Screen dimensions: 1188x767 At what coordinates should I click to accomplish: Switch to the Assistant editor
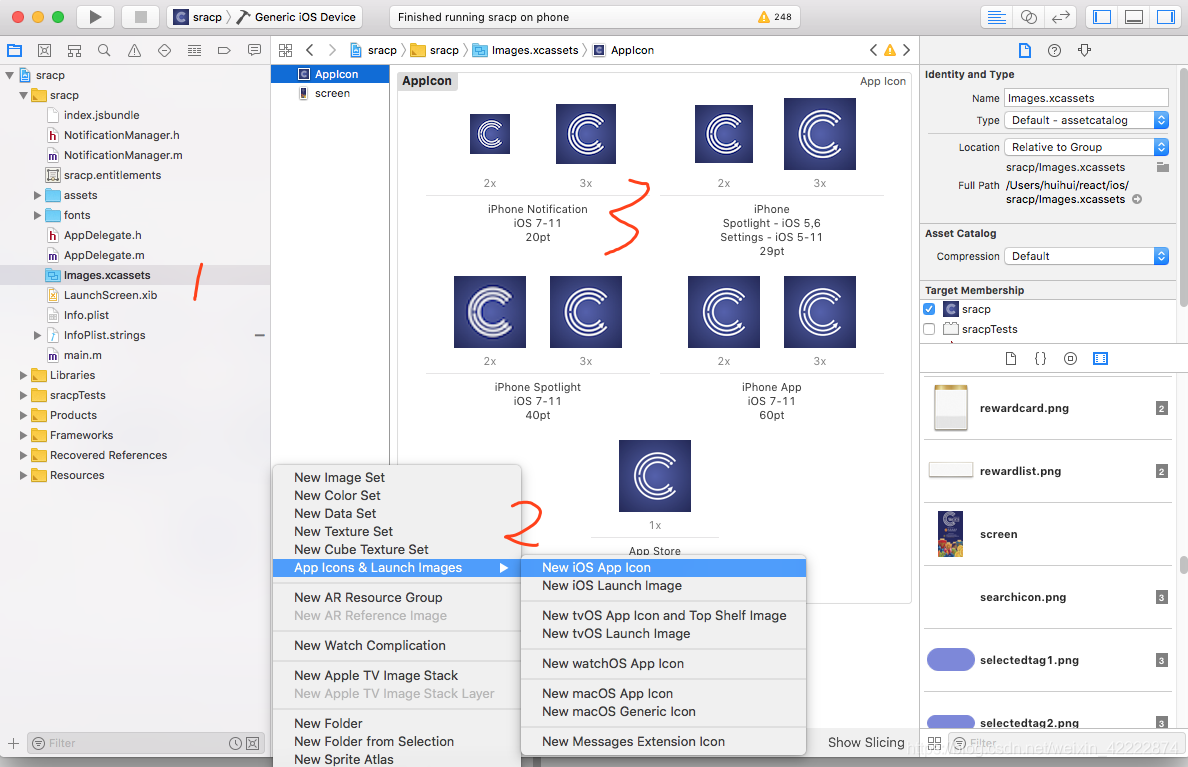coord(1029,17)
